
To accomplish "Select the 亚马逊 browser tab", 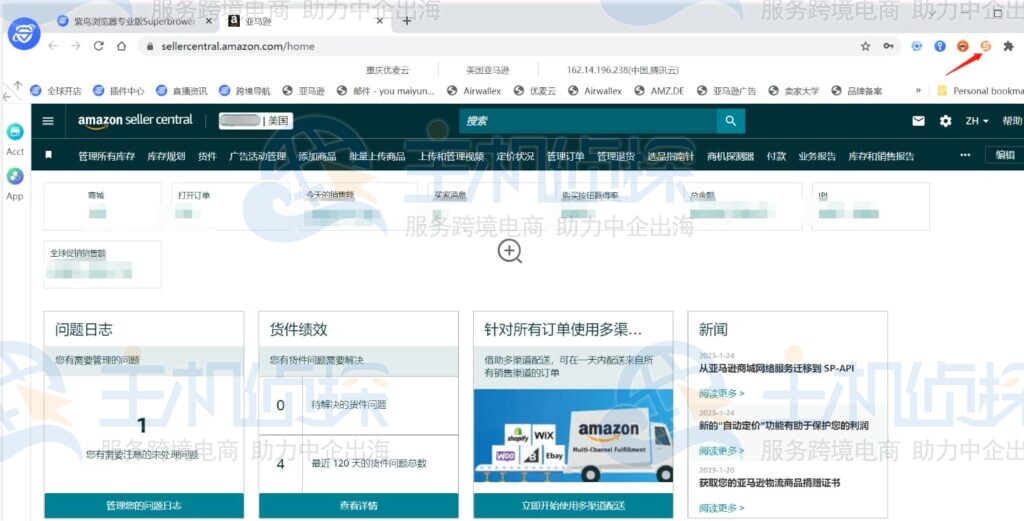I will point(306,21).
